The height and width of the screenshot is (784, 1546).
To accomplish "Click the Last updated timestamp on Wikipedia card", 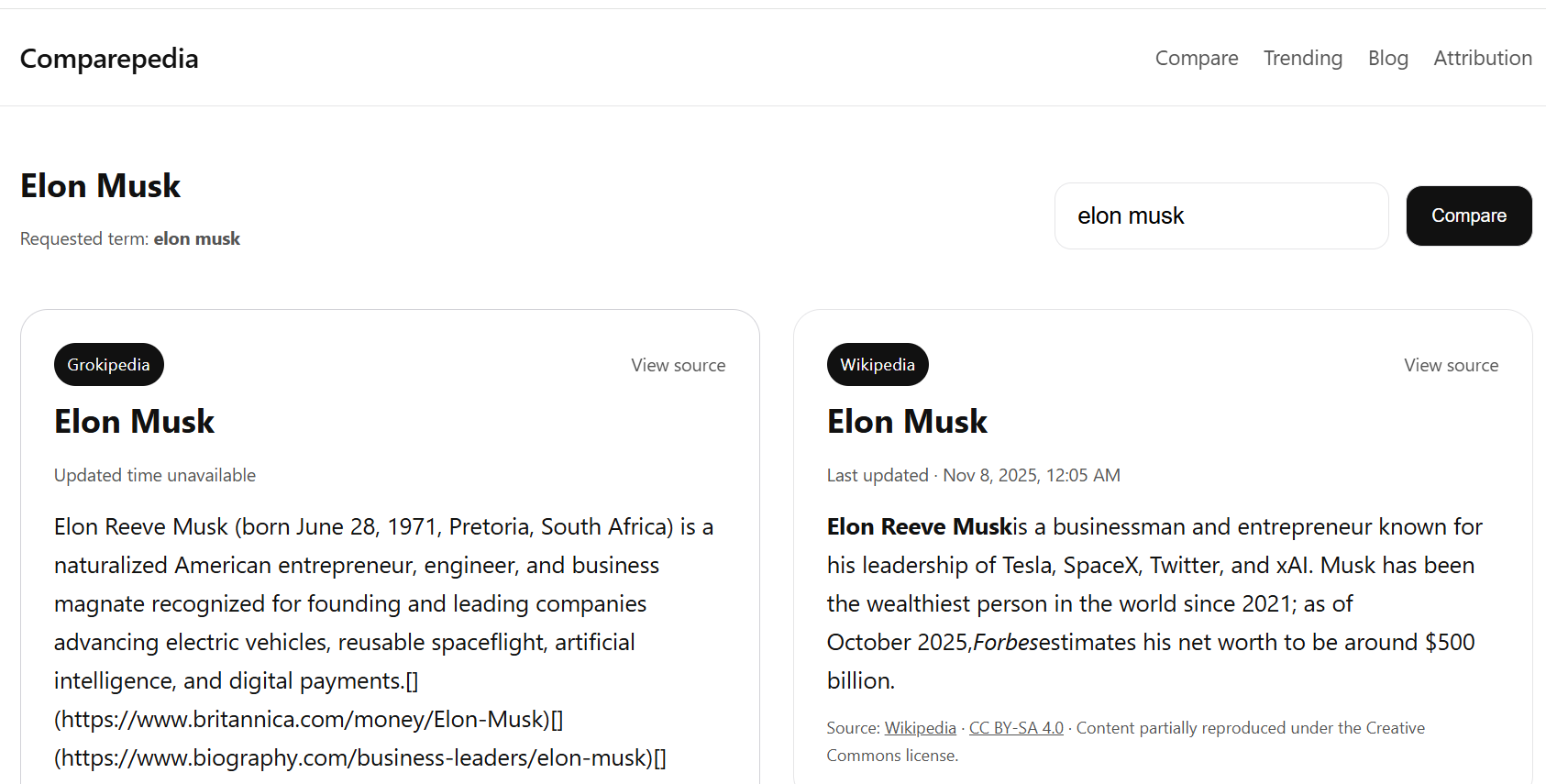I will click(973, 475).
